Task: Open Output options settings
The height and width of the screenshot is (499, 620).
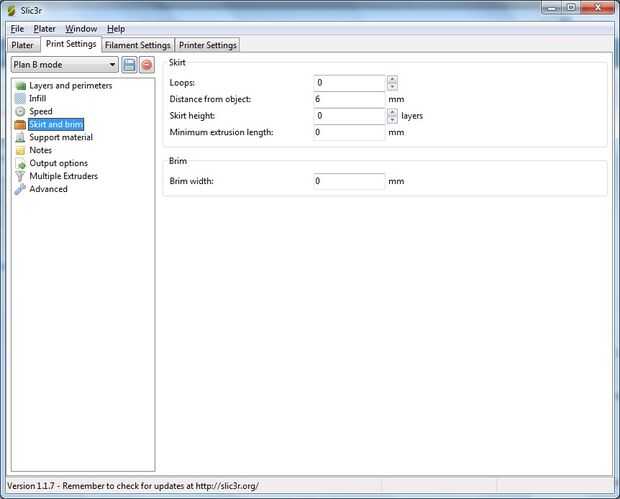Action: point(59,163)
